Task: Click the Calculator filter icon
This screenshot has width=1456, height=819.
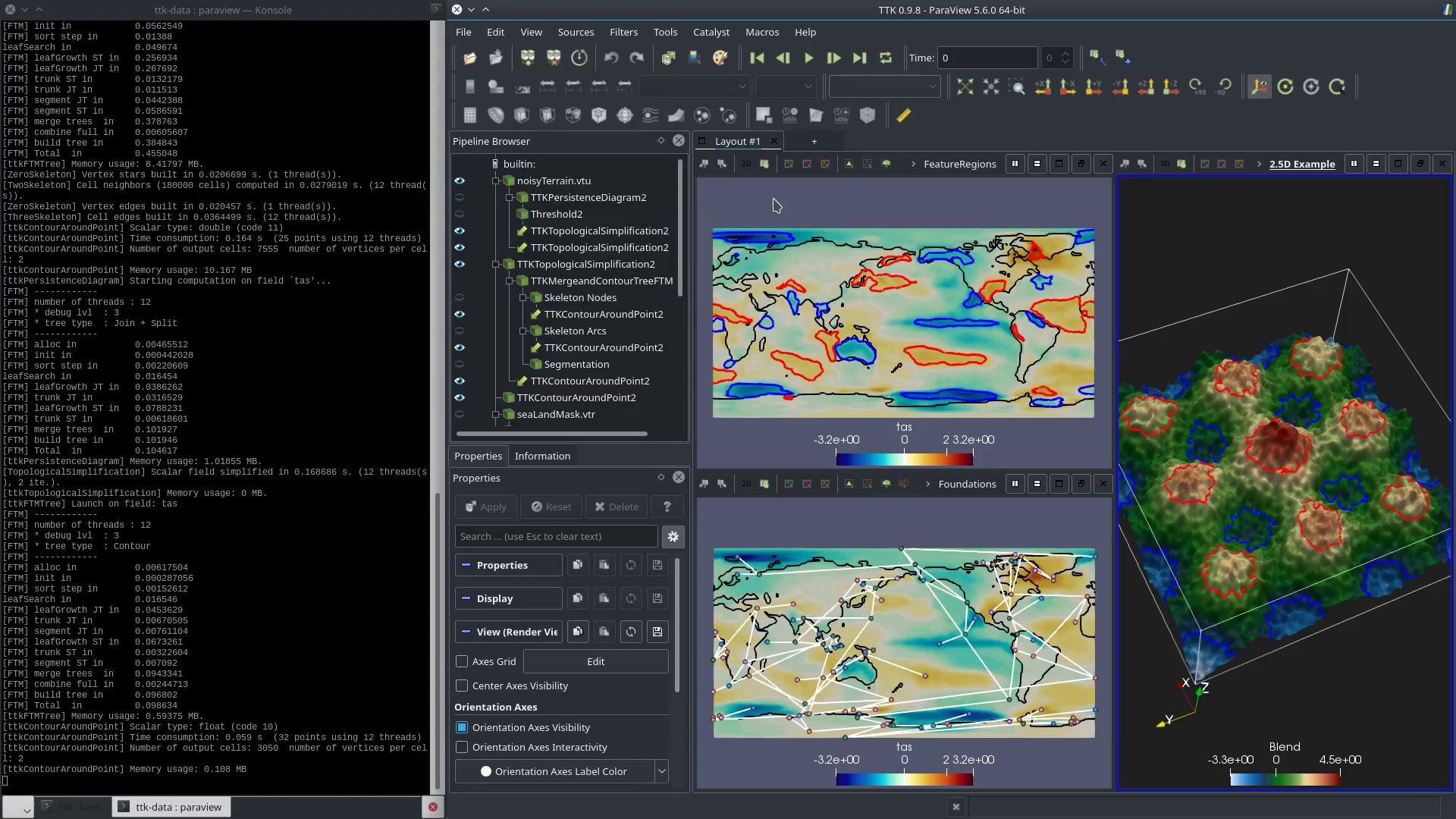Action: point(470,115)
